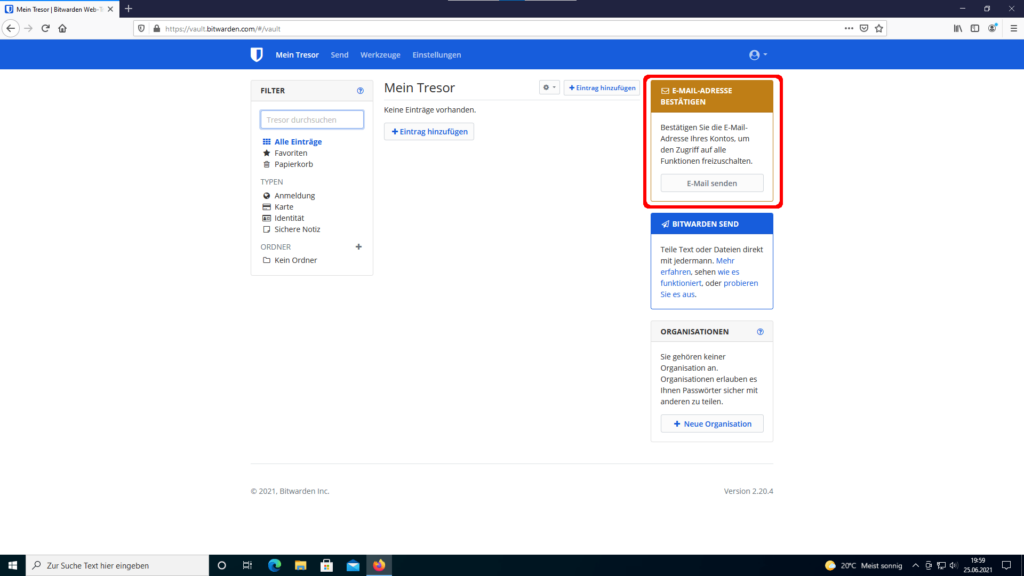Open File Explorer from the taskbar

pyautogui.click(x=300, y=566)
